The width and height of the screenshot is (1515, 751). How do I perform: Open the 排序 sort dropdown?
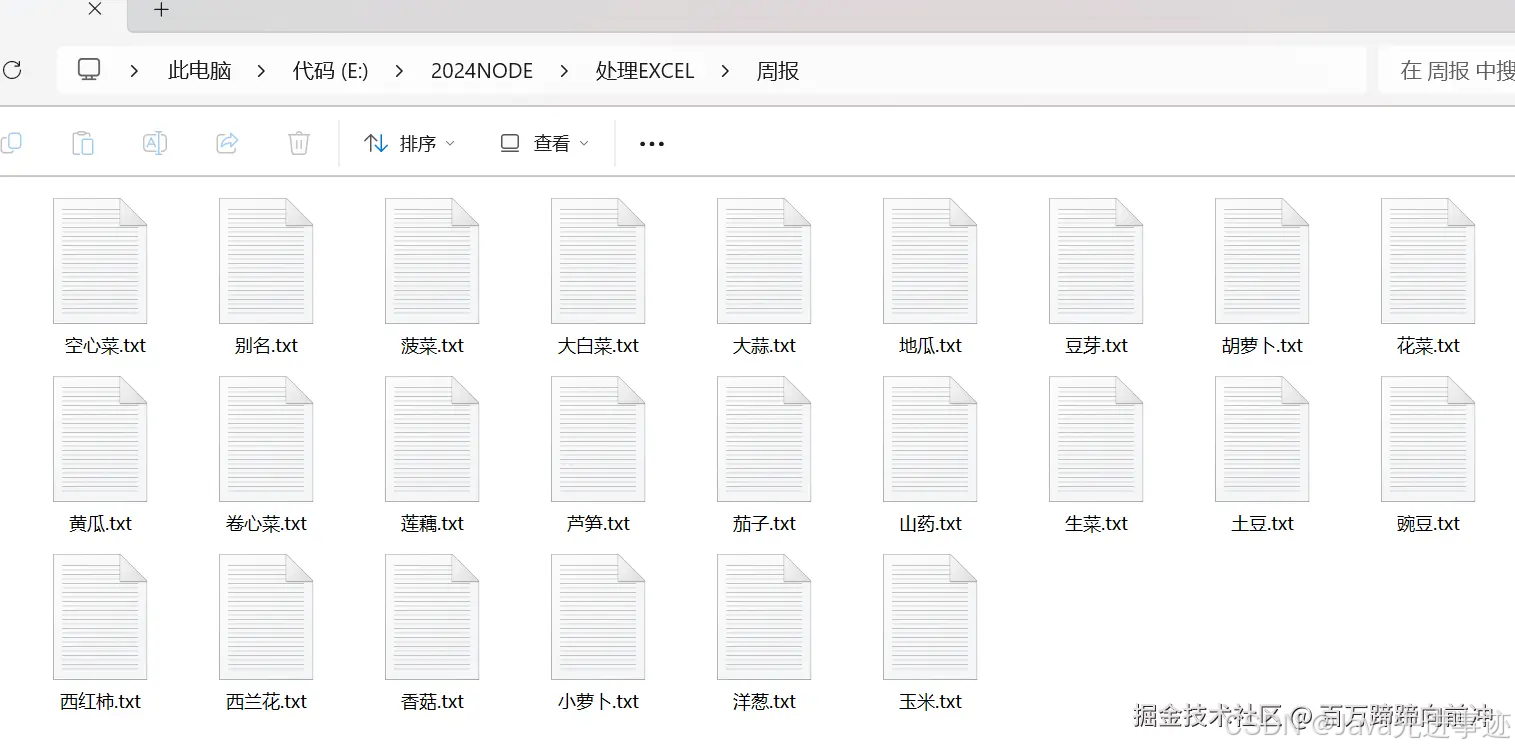point(410,143)
